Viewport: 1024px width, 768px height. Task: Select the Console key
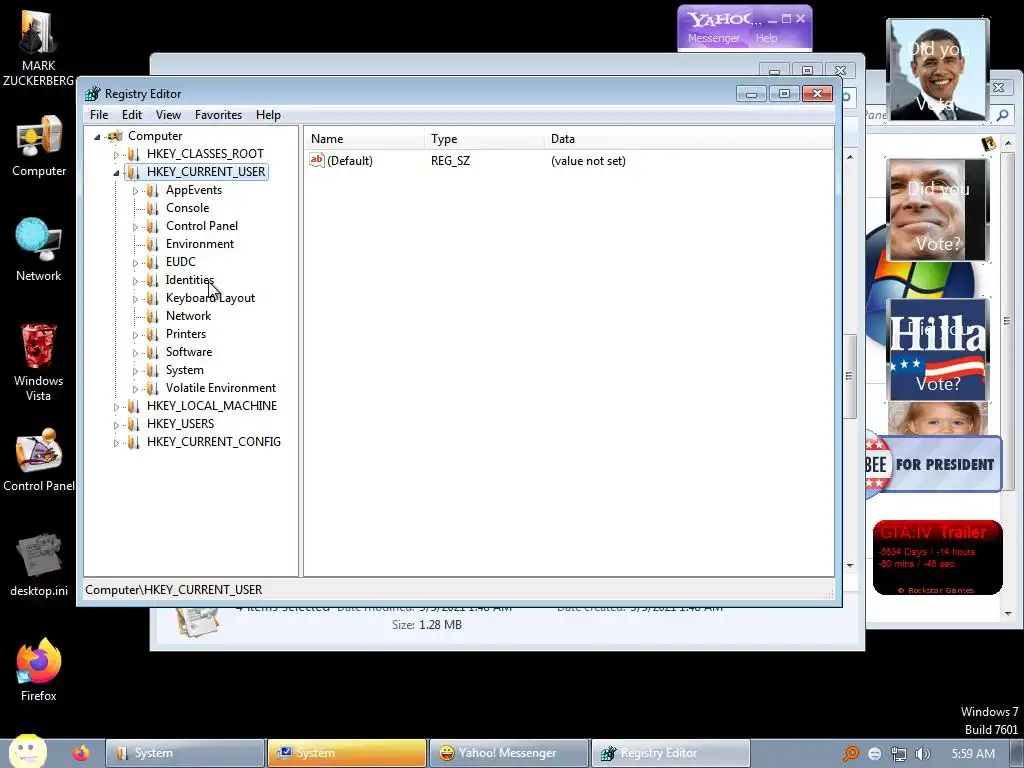coord(187,208)
